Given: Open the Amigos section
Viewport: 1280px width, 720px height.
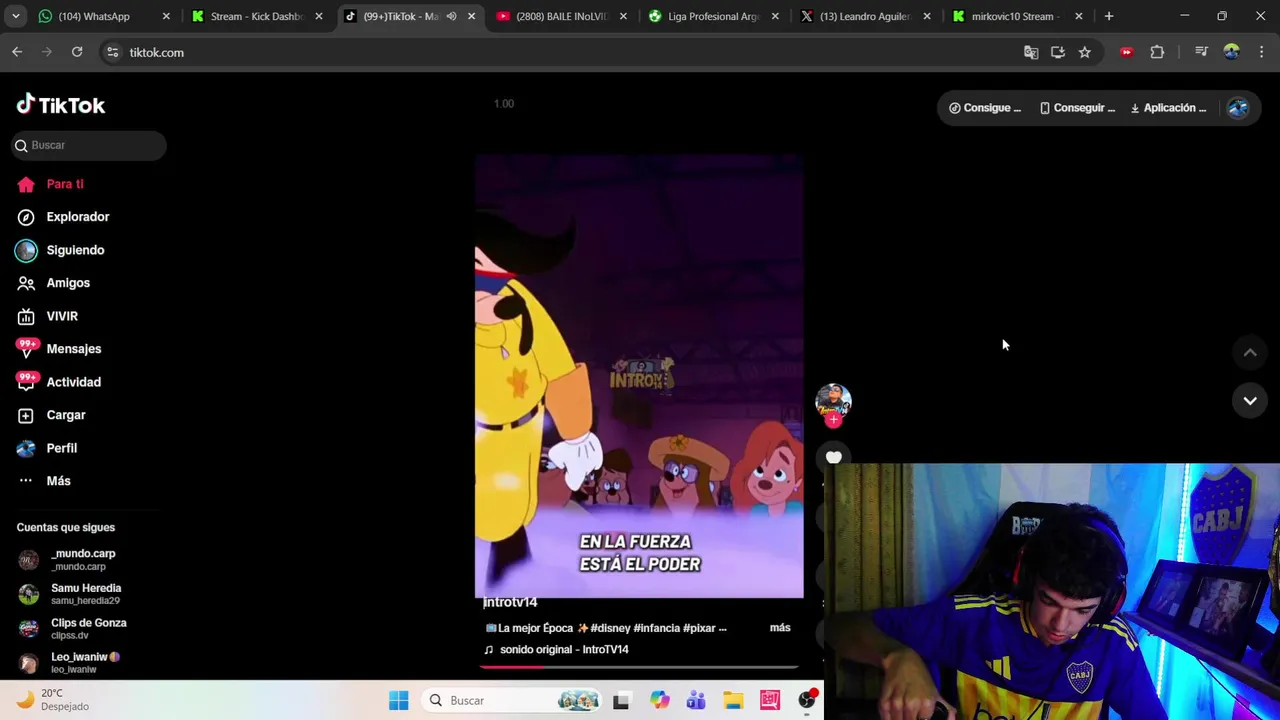Looking at the screenshot, I should tap(53, 283).
